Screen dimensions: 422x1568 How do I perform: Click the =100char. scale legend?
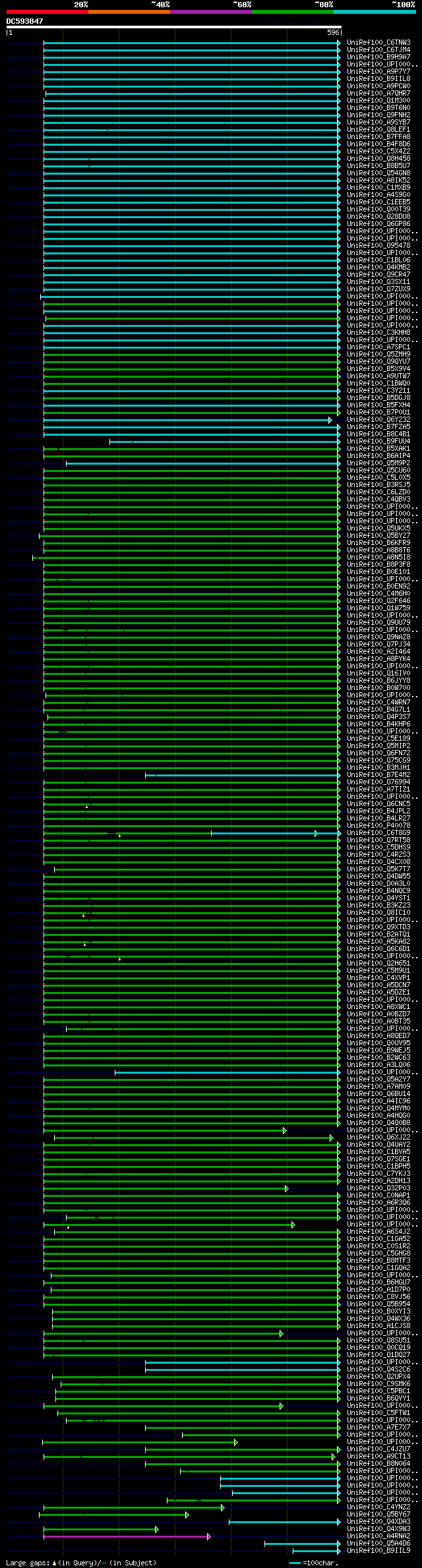tap(314, 1563)
